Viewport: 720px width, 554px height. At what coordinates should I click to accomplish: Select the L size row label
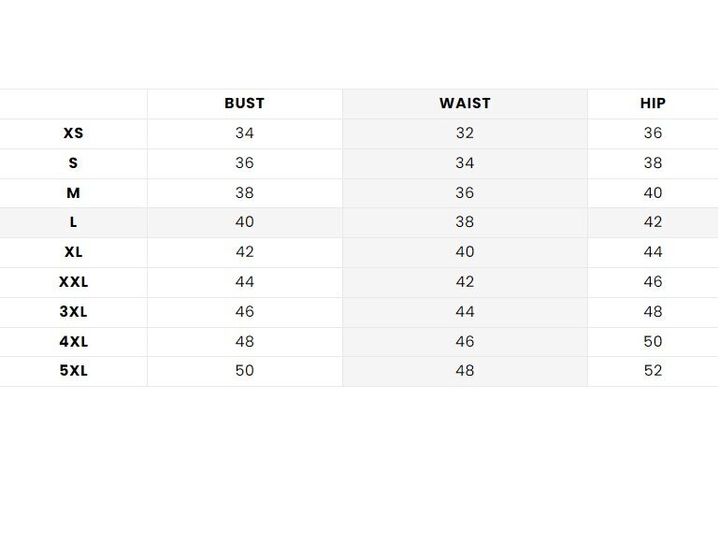[x=73, y=222]
